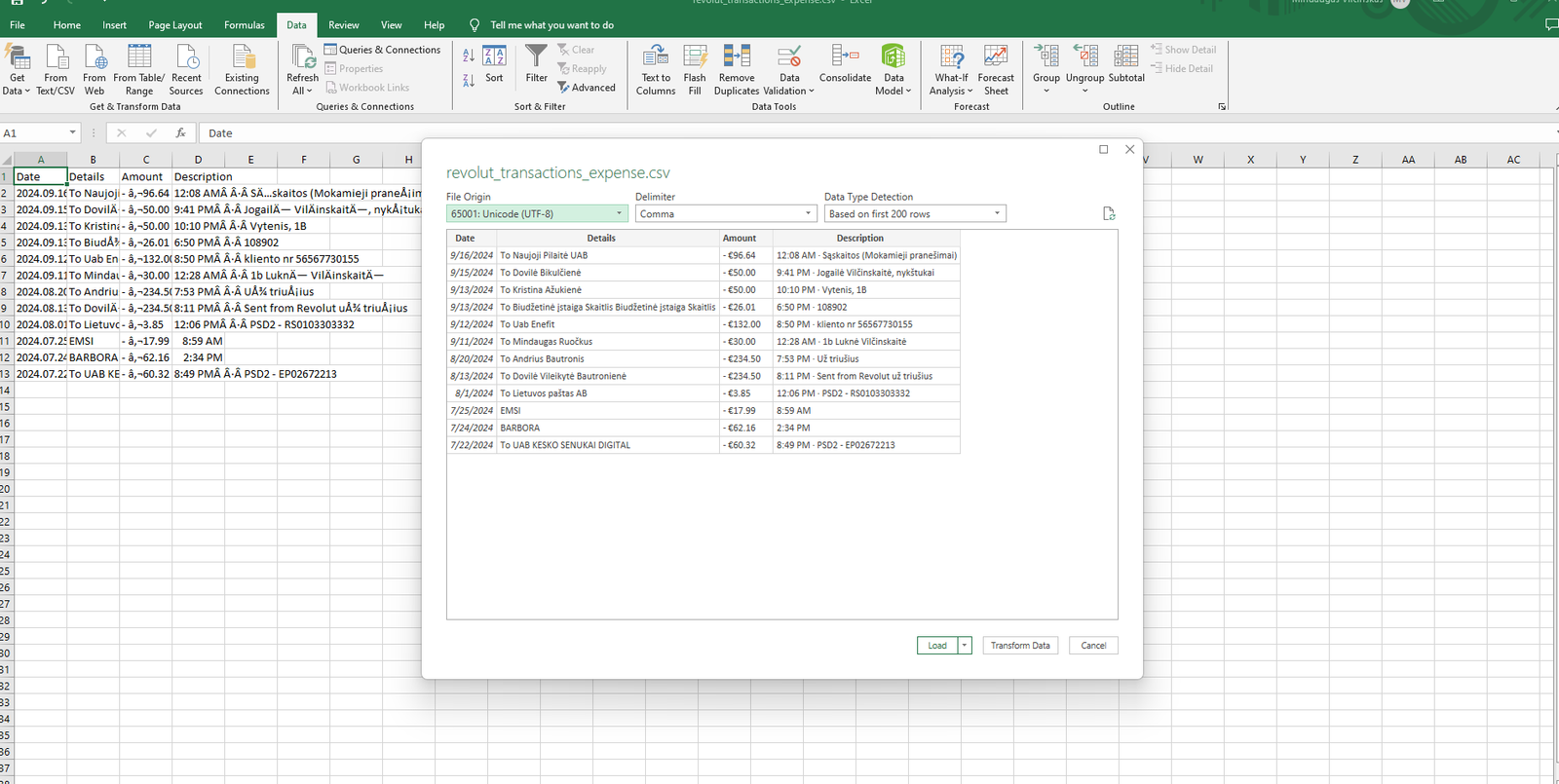
Task: Open Data Model menu
Action: [894, 70]
